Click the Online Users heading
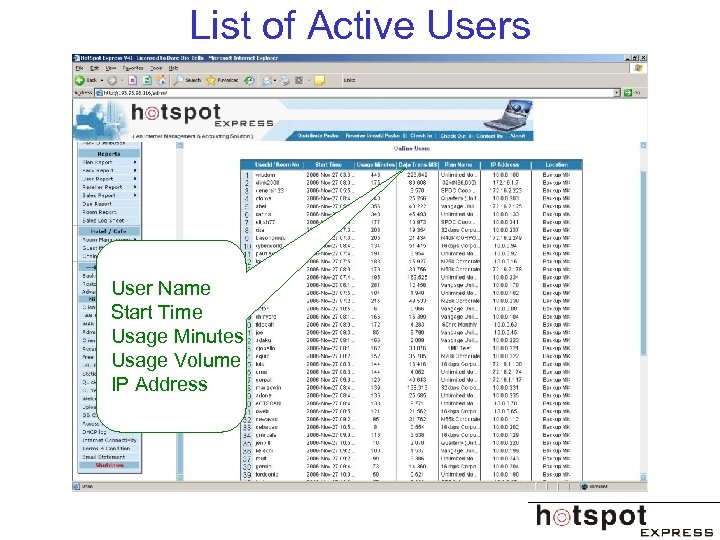 411,148
